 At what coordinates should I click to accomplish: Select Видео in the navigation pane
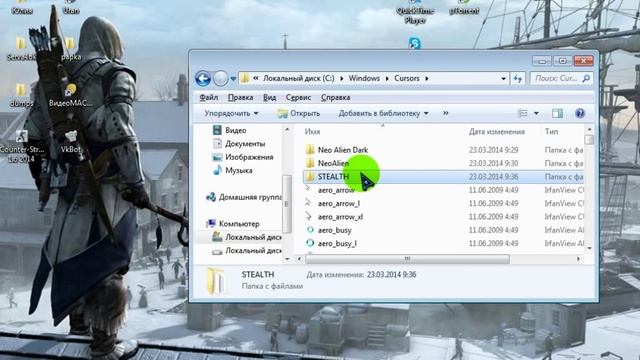click(x=229, y=130)
